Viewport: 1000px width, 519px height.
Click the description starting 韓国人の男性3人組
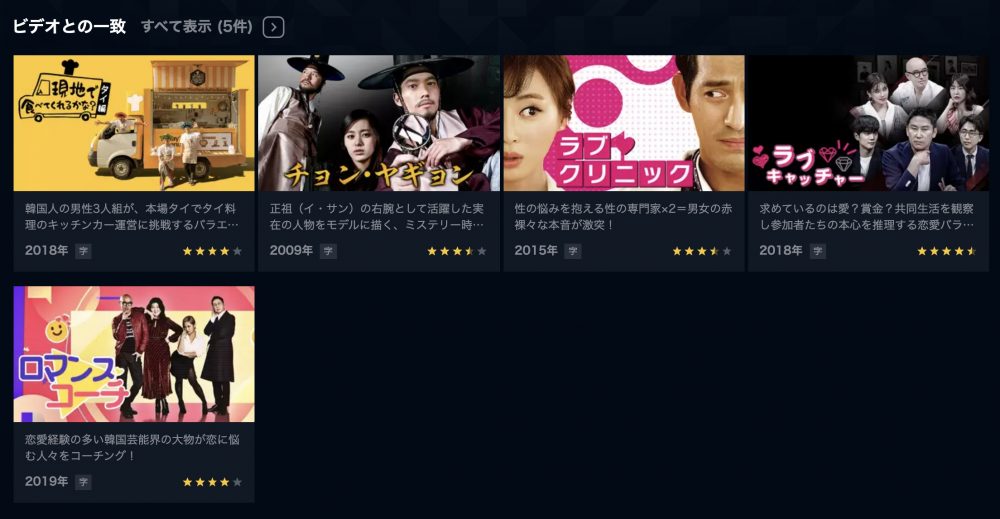[132, 217]
